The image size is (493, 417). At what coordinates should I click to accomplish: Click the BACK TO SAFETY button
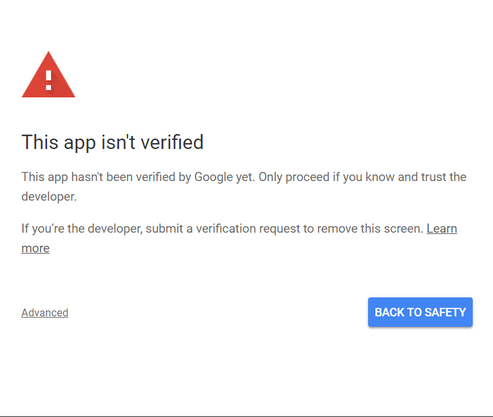420,312
